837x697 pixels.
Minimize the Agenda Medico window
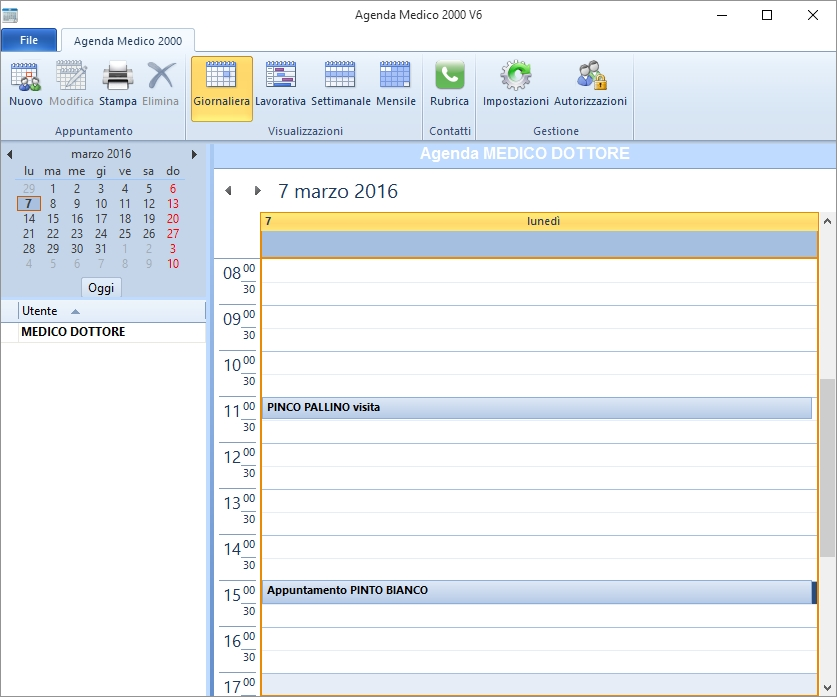[722, 15]
